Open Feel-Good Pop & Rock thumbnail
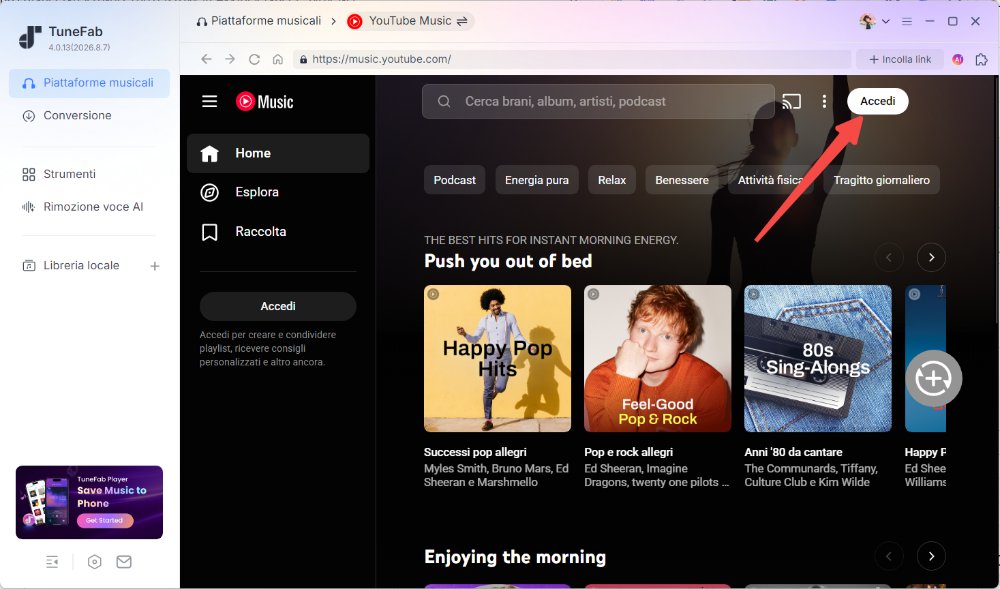 (658, 358)
